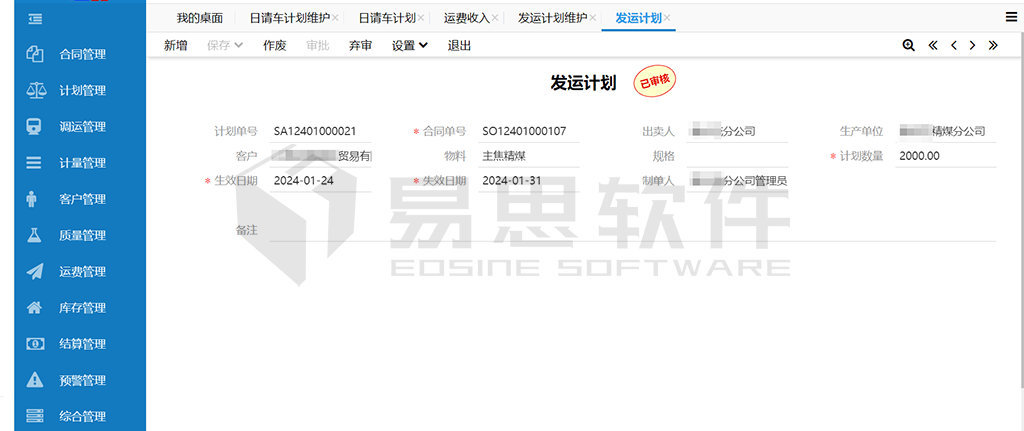Click the 计划管理 balance scale icon
The image size is (1024, 431).
(34, 90)
